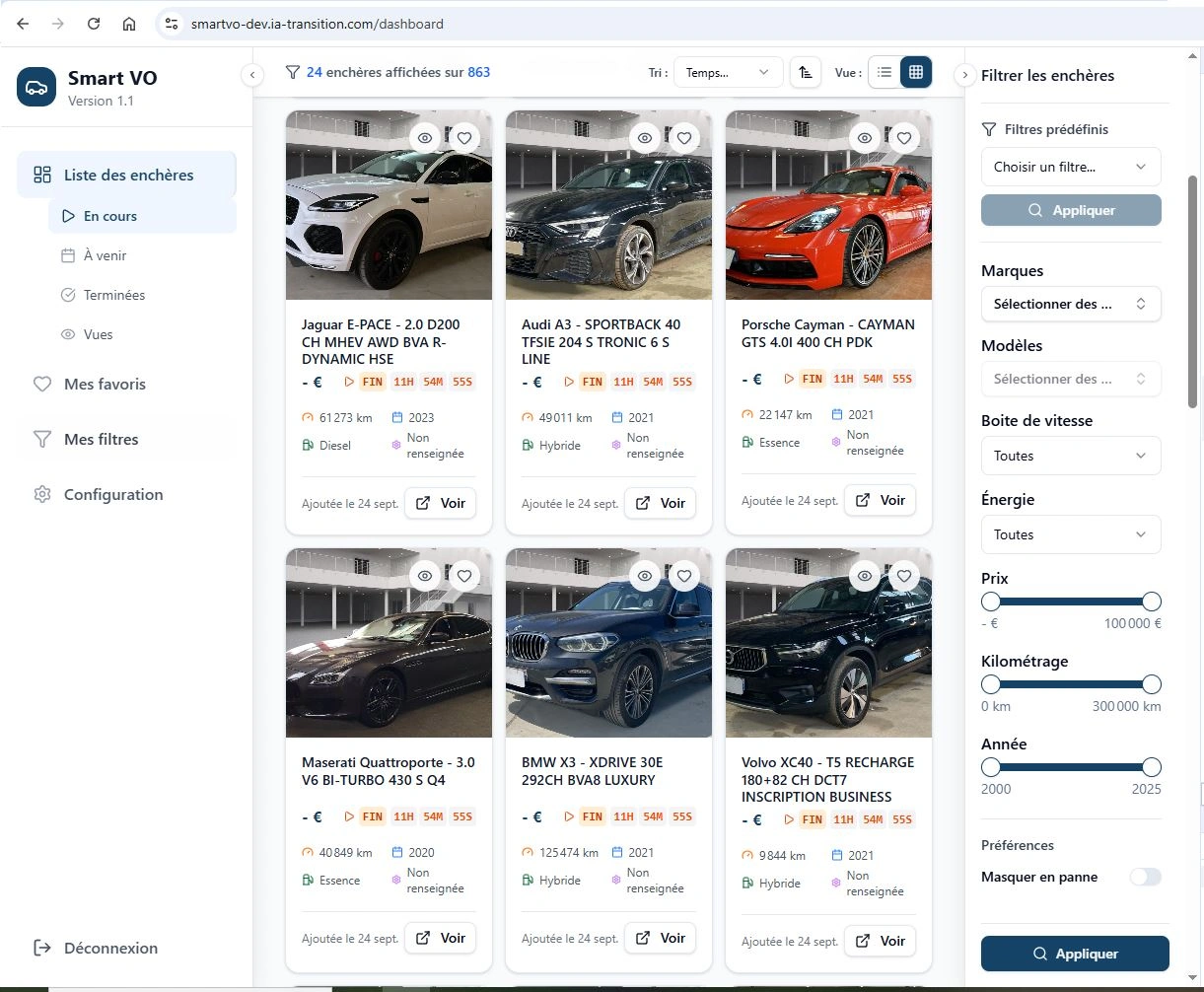
Task: Click the Maserati Quattroporte title text
Action: pyautogui.click(x=389, y=771)
